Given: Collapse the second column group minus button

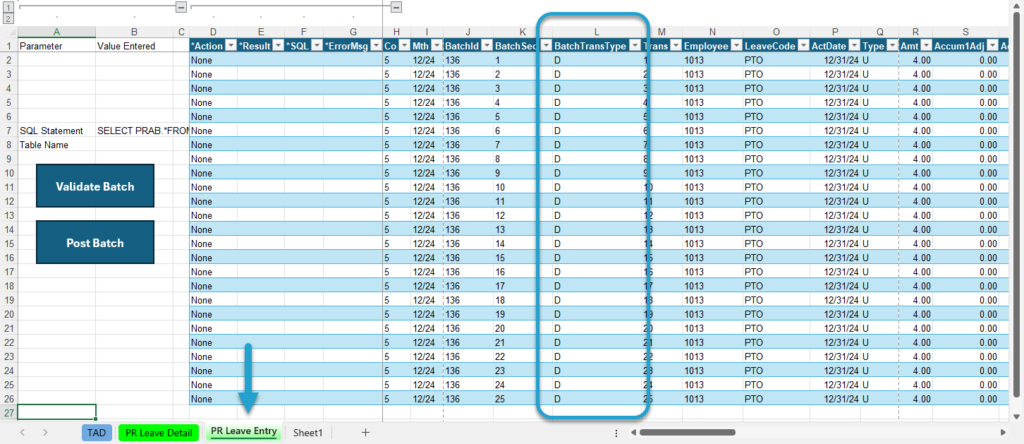Looking at the screenshot, I should tap(396, 7).
